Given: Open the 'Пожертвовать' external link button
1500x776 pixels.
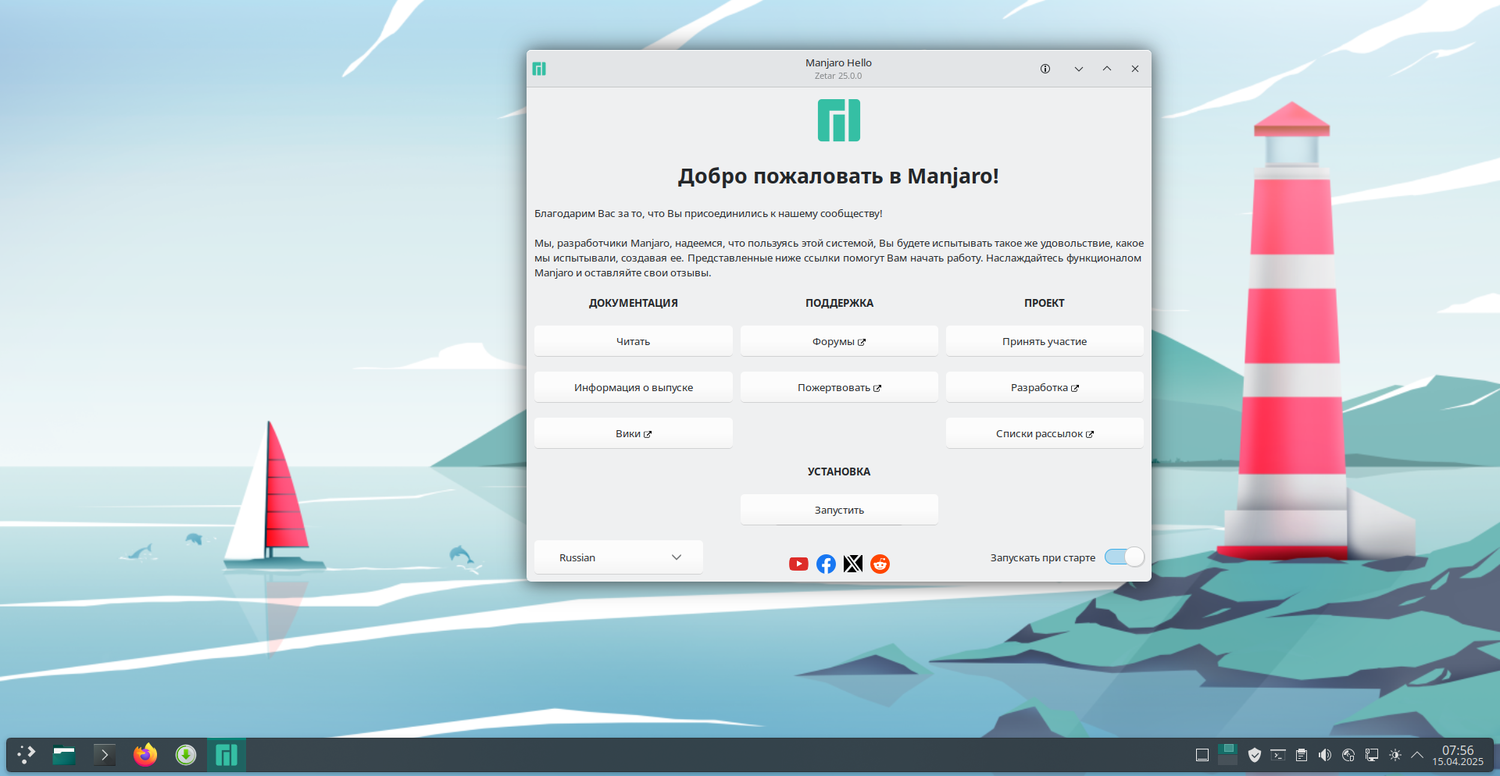Looking at the screenshot, I should [x=839, y=387].
